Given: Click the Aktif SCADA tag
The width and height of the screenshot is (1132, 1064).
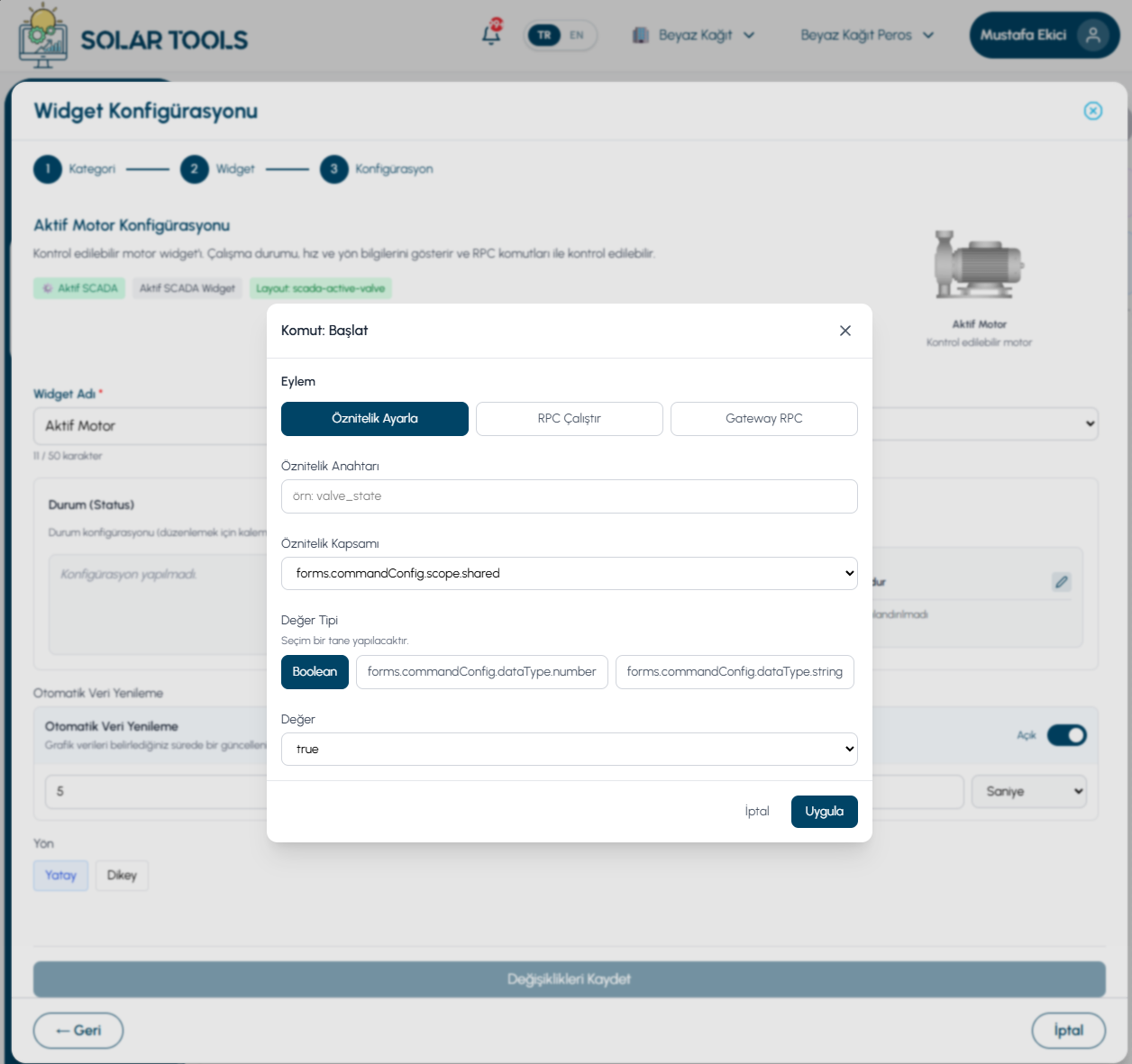Looking at the screenshot, I should click(x=79, y=288).
